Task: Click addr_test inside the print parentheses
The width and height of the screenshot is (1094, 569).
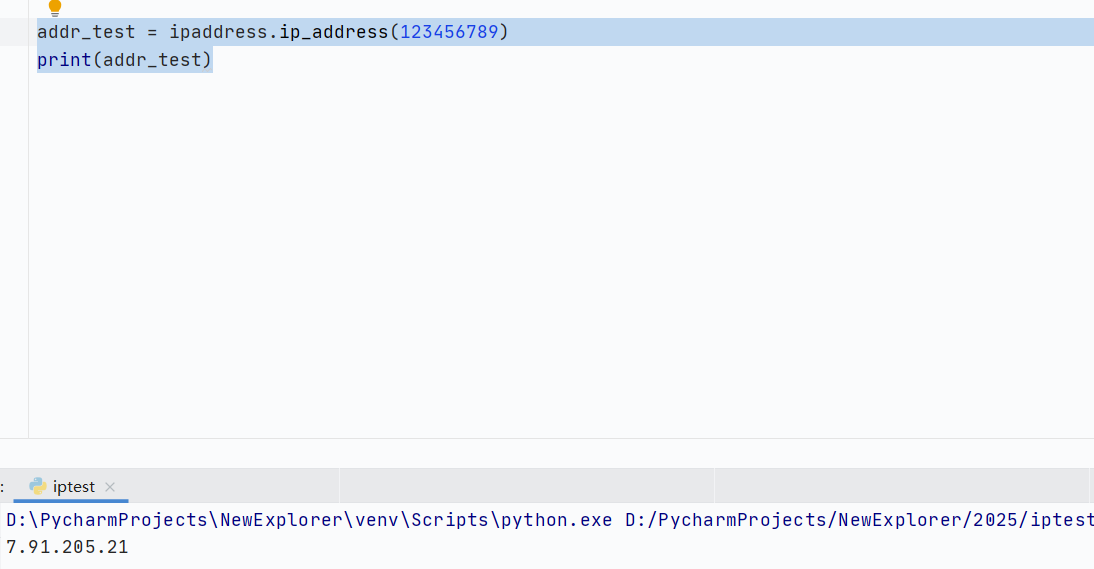Action: 152,60
